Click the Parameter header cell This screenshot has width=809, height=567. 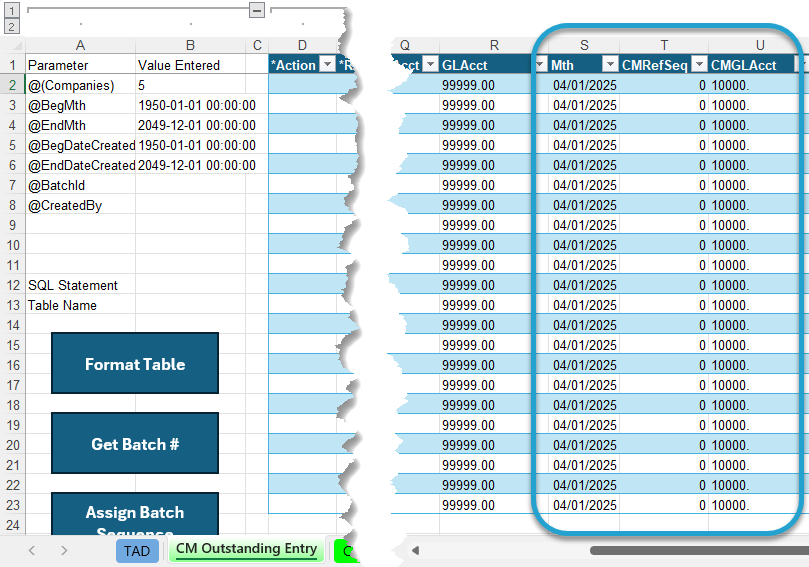point(80,65)
